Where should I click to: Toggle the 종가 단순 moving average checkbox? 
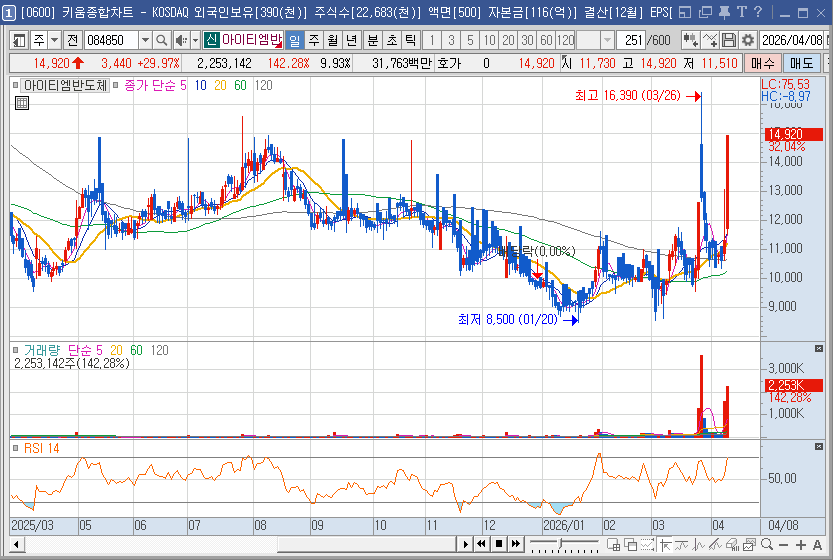click(115, 85)
